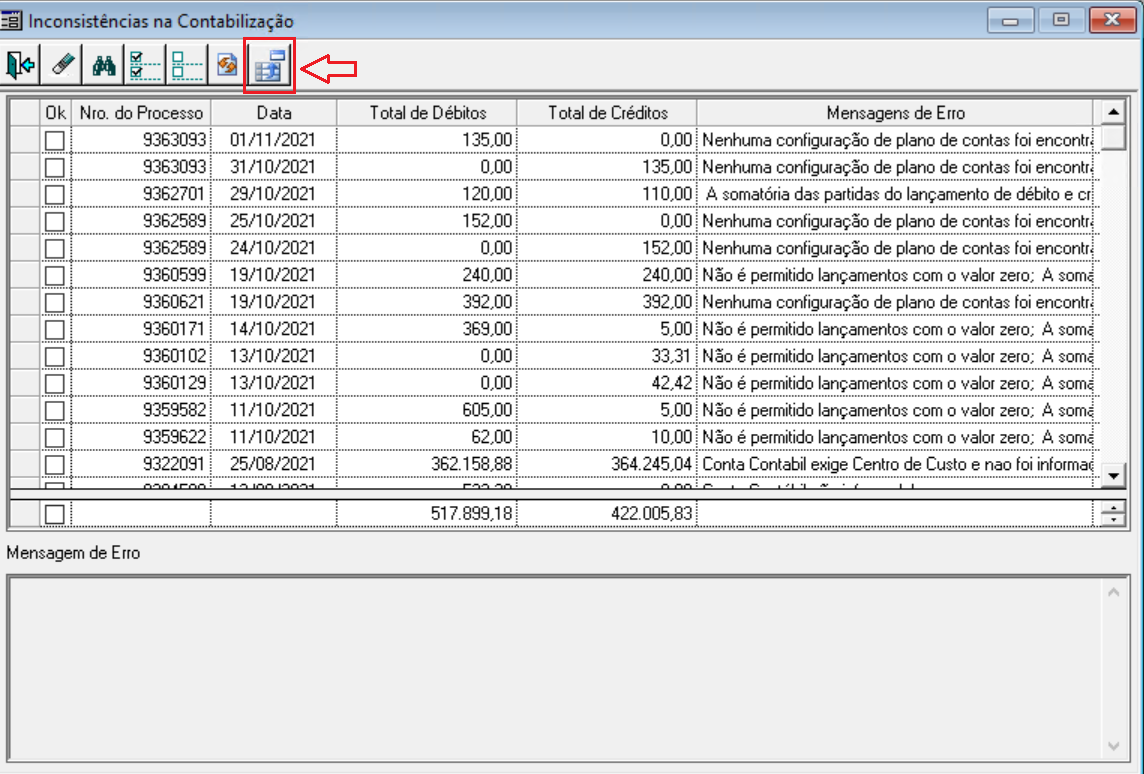The image size is (1144, 774).
Task: Select error message 'A somatória das partidas'
Action: tap(895, 194)
